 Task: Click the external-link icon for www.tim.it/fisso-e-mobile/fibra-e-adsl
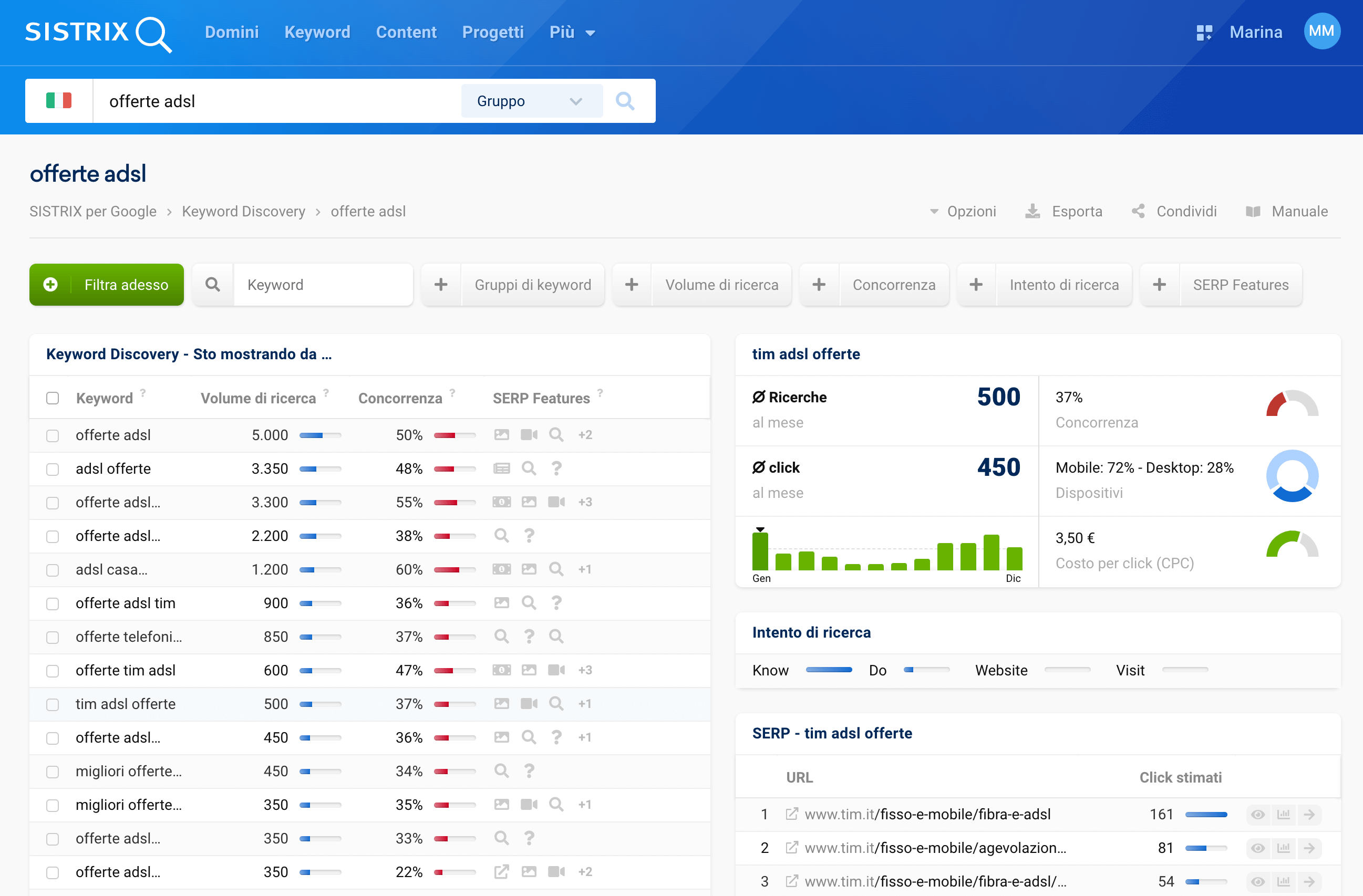pos(791,814)
